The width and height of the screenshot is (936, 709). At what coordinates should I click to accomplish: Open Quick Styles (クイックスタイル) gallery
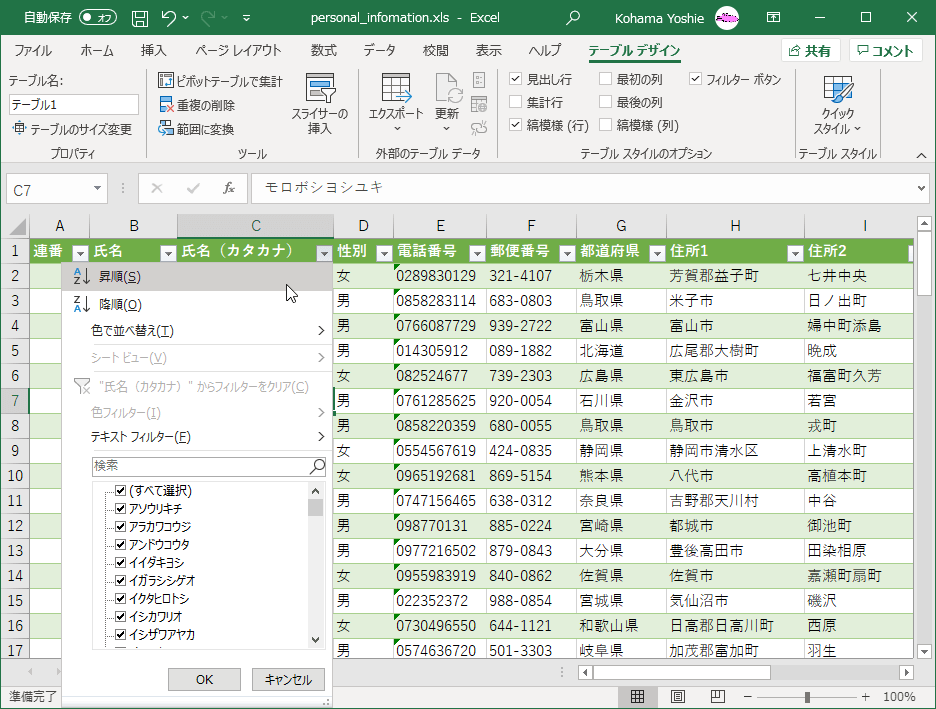coord(838,105)
